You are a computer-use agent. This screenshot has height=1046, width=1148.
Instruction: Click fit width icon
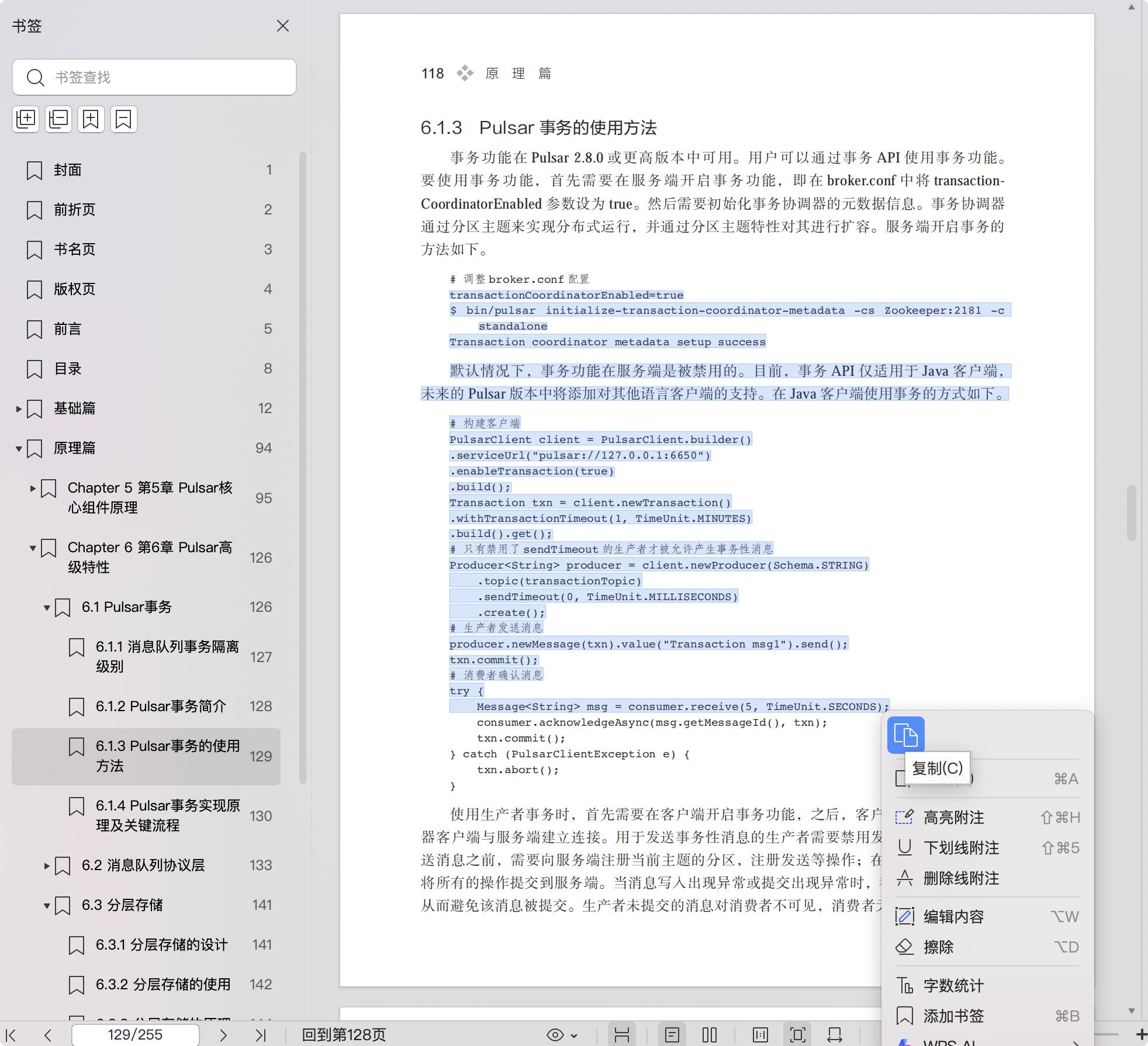point(835,1035)
